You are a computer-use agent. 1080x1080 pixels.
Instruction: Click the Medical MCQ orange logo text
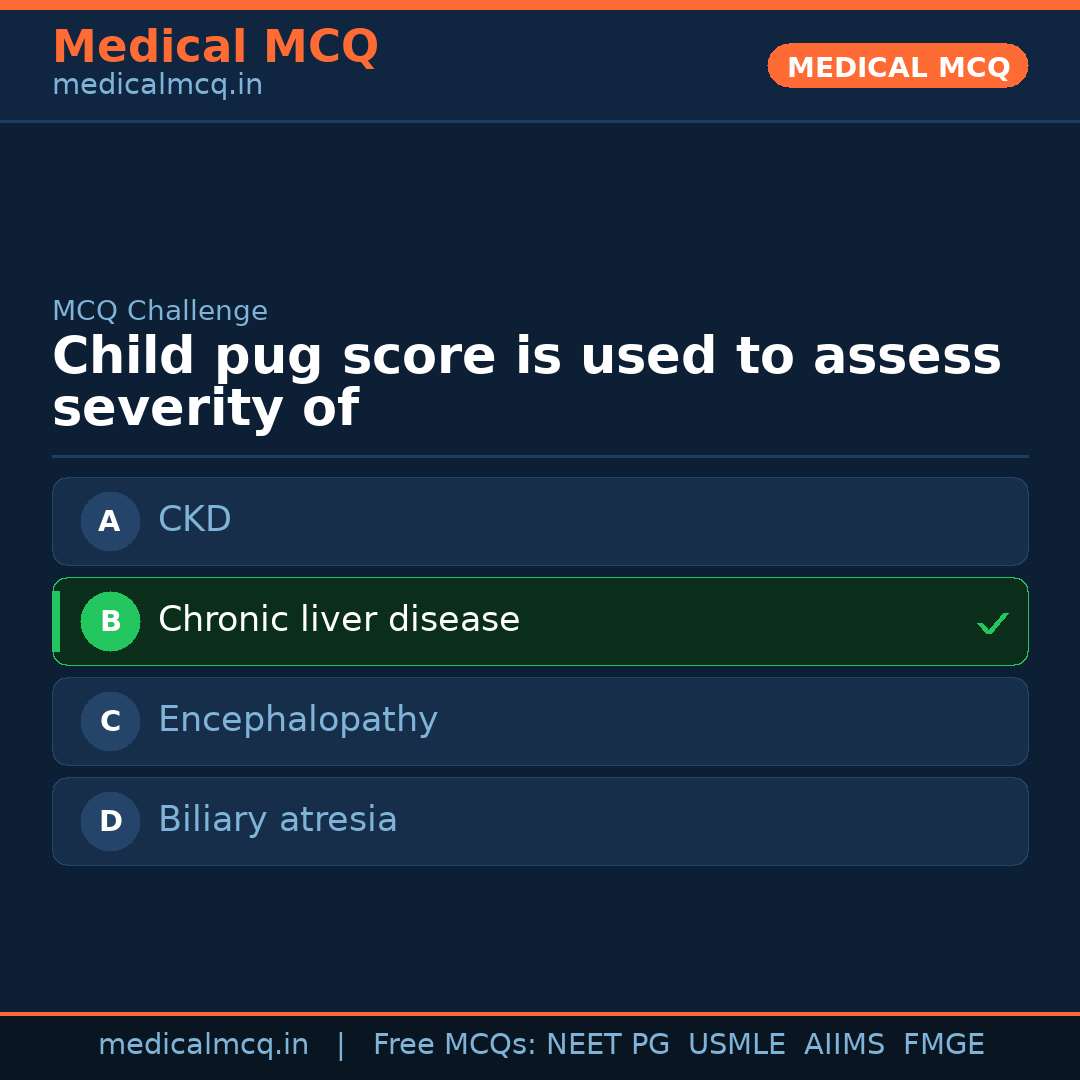coord(215,46)
